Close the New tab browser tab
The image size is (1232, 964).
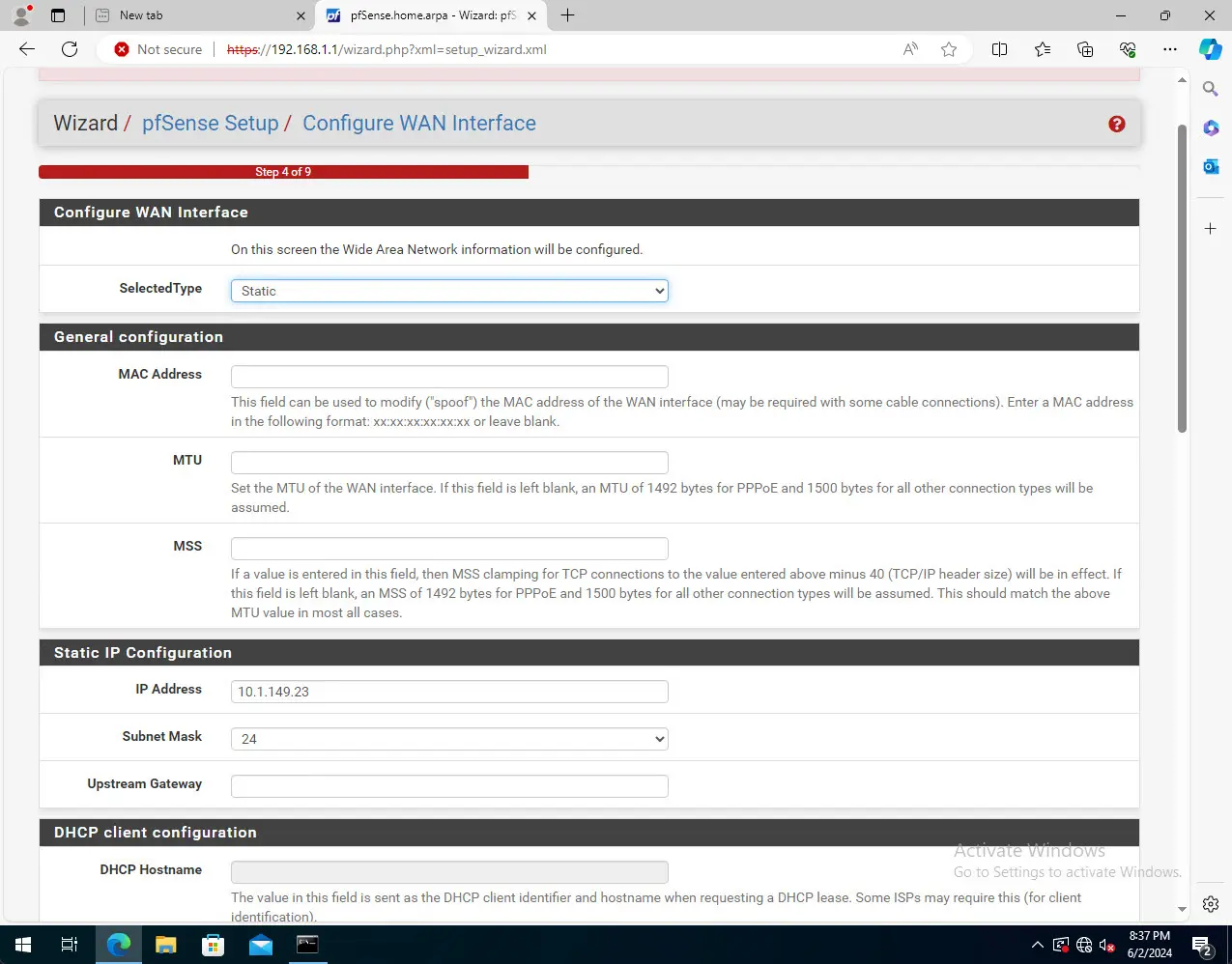[x=301, y=15]
